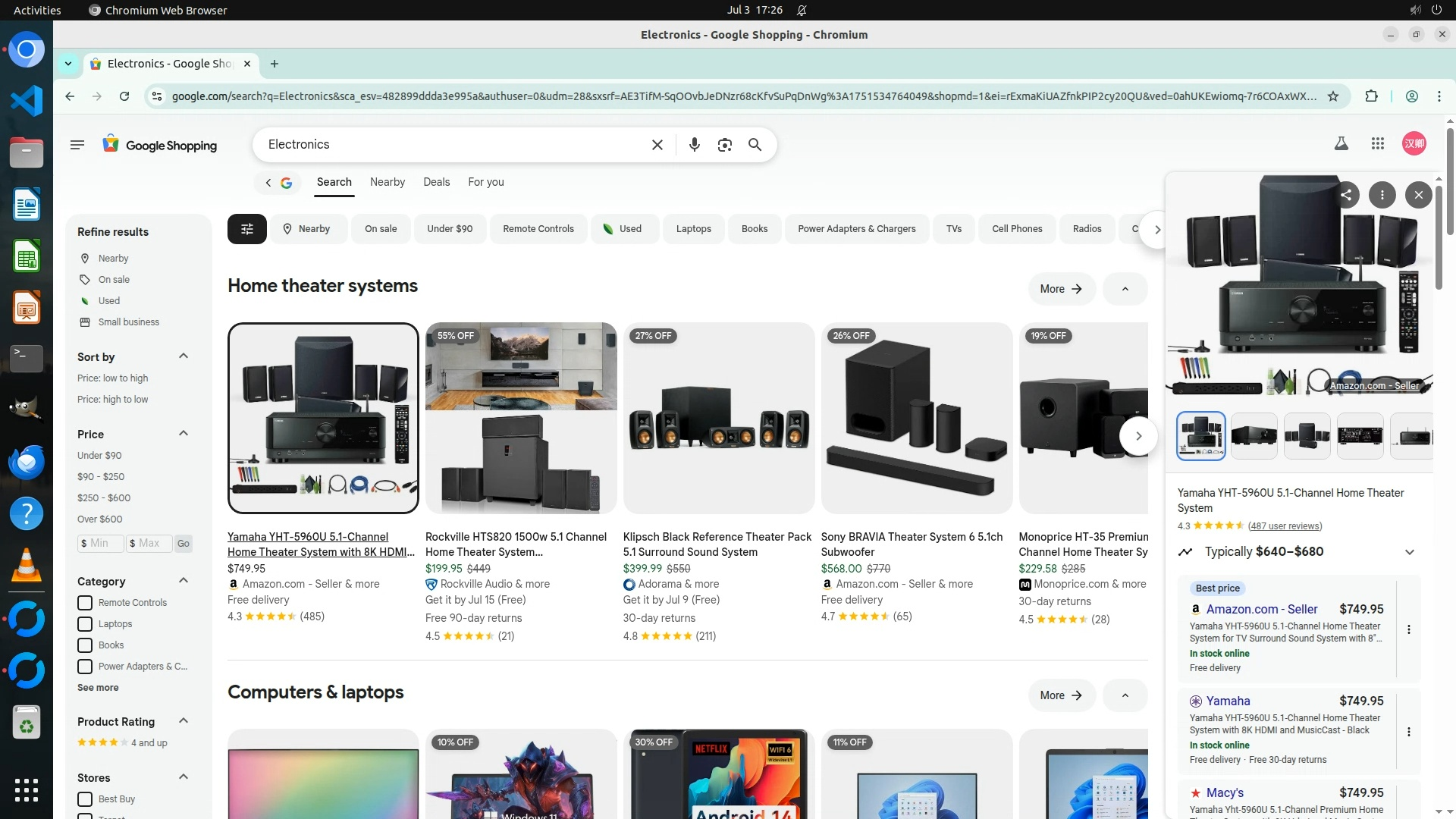Open the 487 user reviews link
Image resolution: width=1456 pixels, height=819 pixels.
click(x=1285, y=526)
